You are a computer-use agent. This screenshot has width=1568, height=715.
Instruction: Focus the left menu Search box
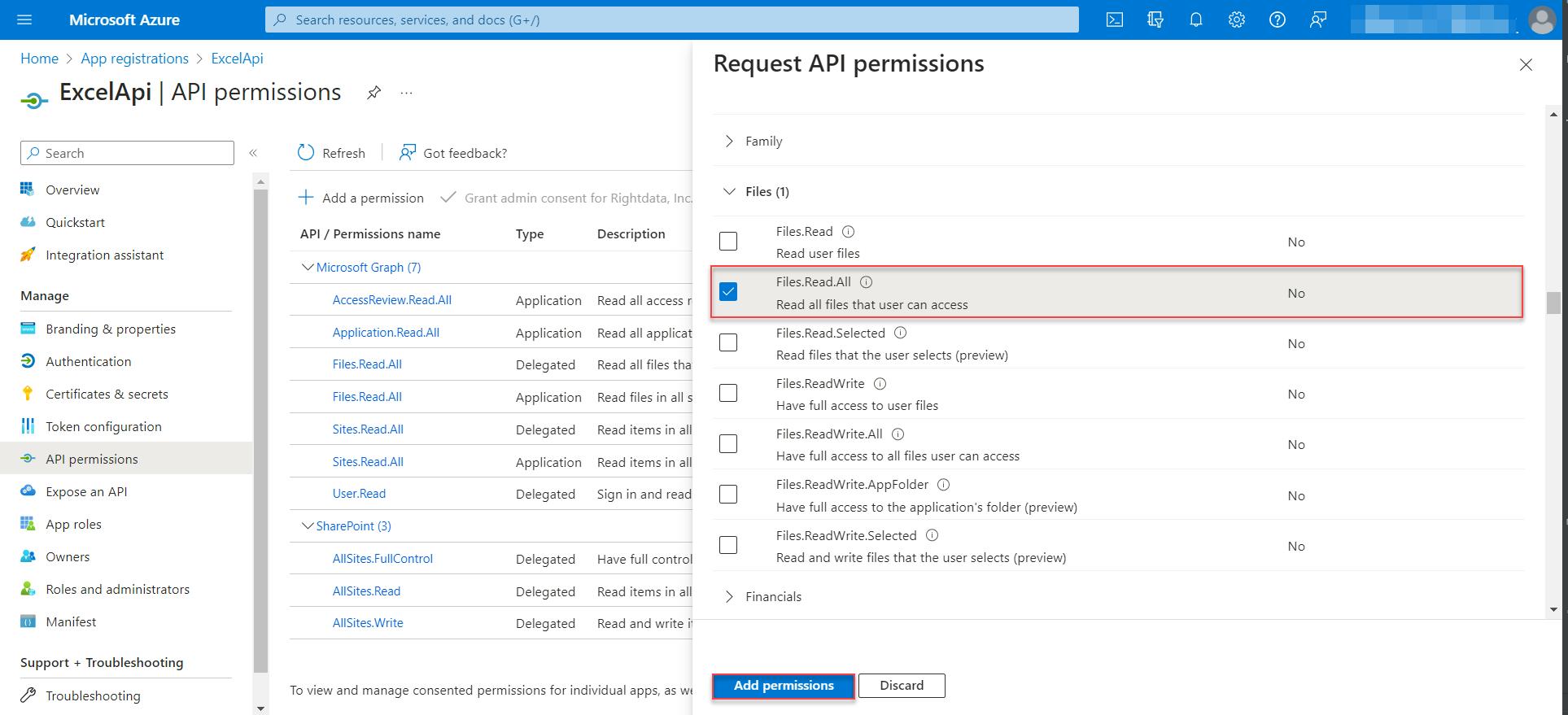(x=127, y=153)
